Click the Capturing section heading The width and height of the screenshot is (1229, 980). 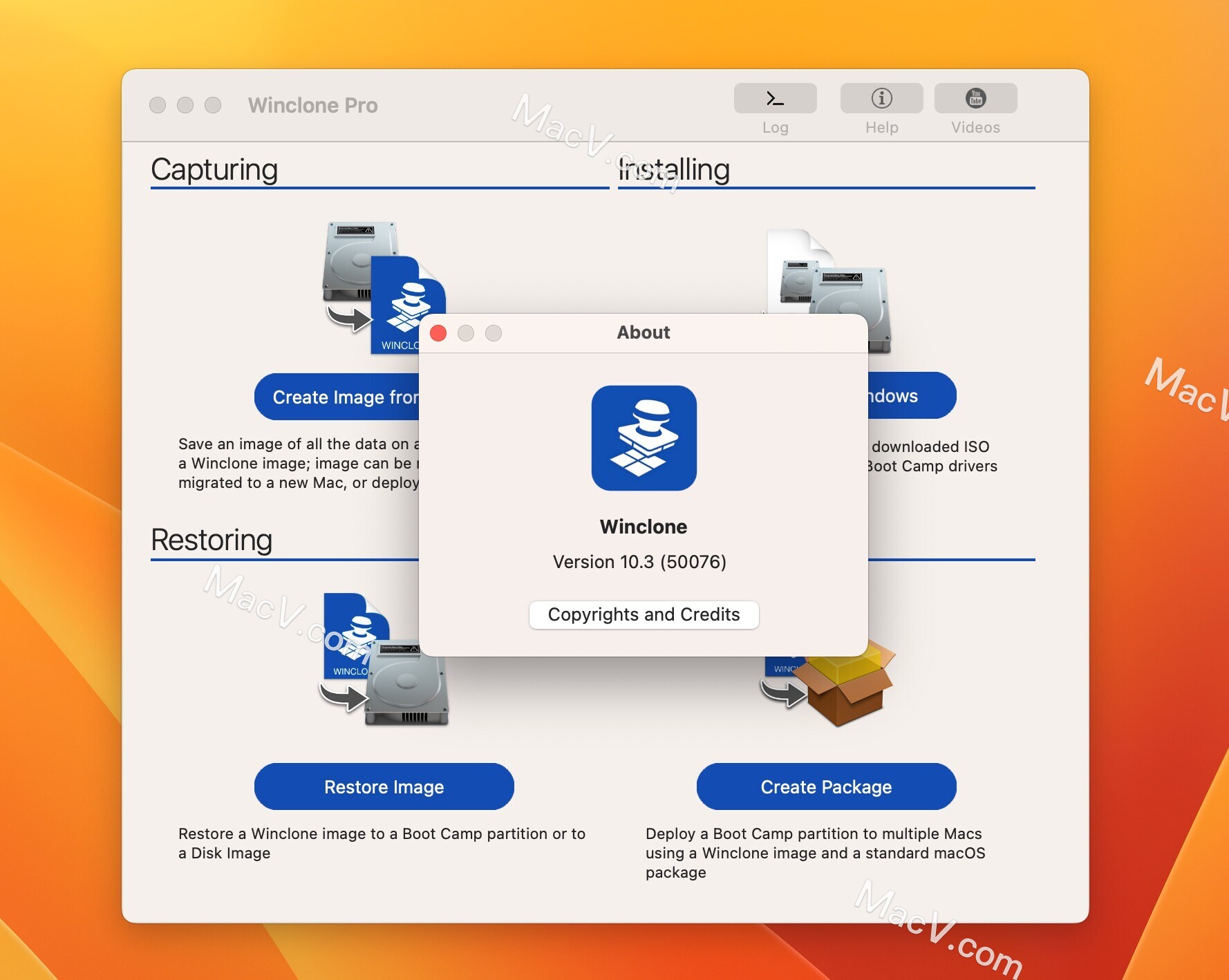214,170
